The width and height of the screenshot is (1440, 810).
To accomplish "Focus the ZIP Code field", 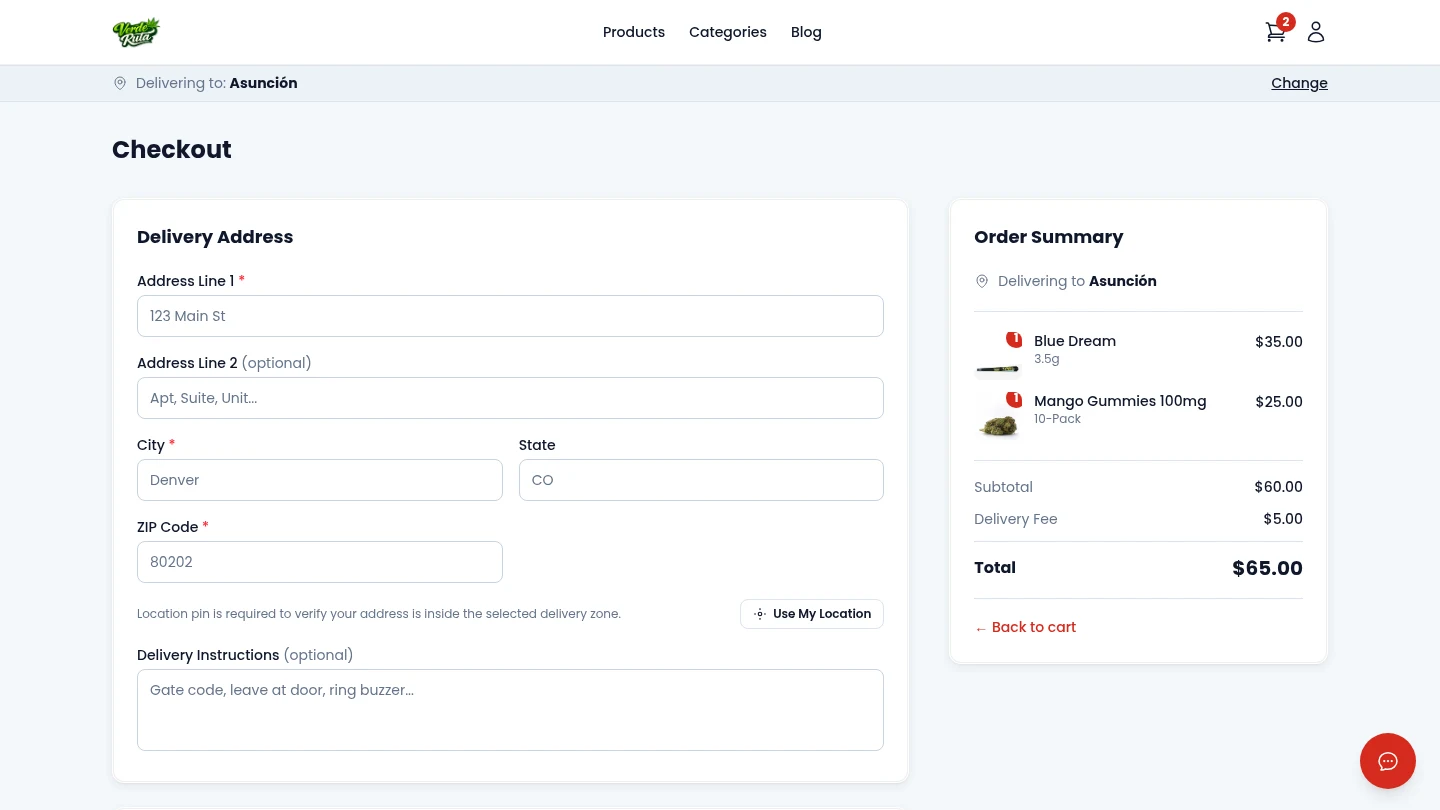I will pyautogui.click(x=319, y=562).
